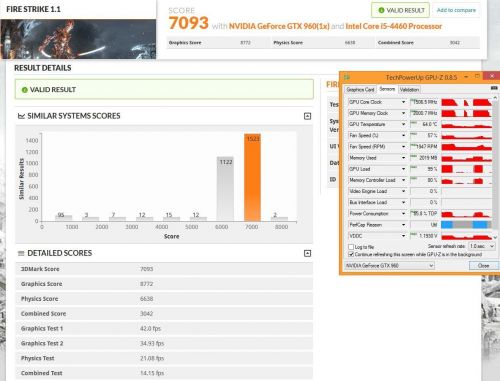
Task: Open the Power Consumption sensor dropdown
Action: 403,214
